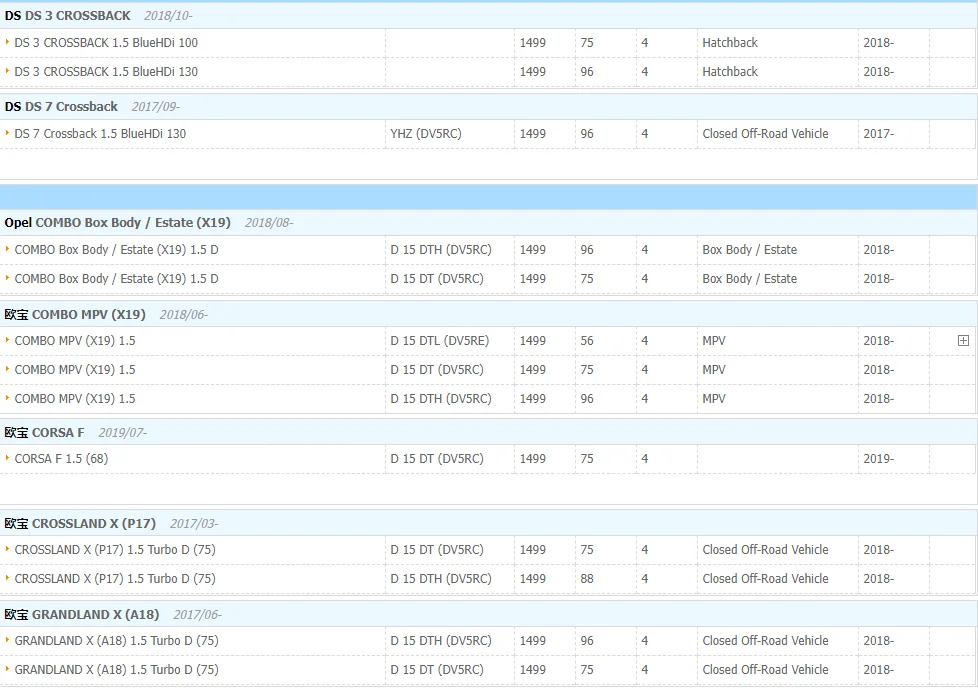
Task: Click arrow bullet beside last GRANDLAND X row
Action: [x=7, y=669]
